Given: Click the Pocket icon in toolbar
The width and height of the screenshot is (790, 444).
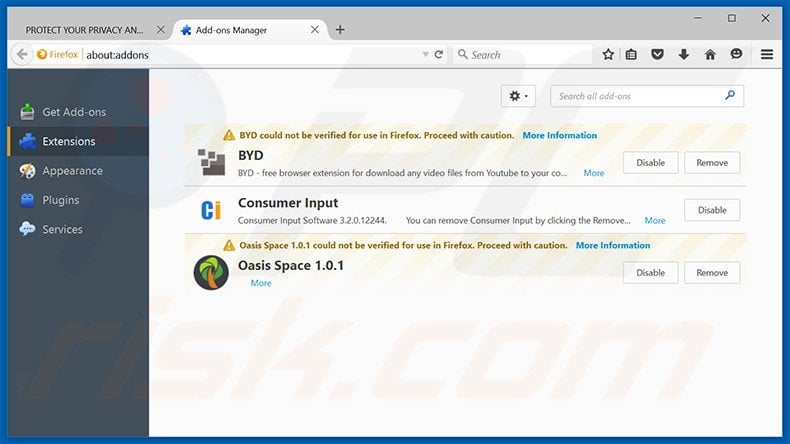Looking at the screenshot, I should coord(657,54).
